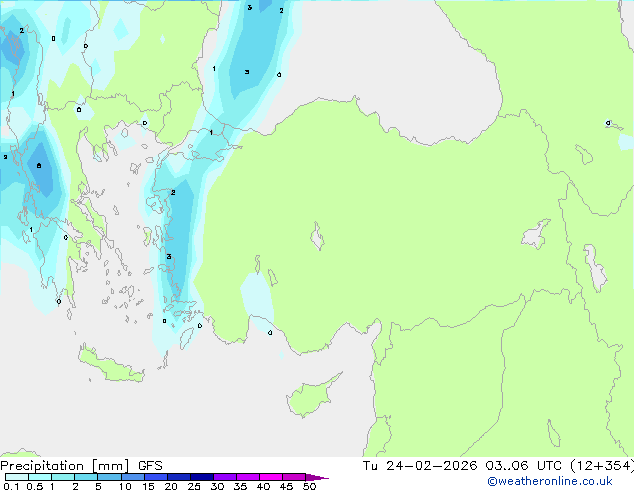Click the 20 mm legend color swatch
The image size is (634, 490).
(x=178, y=477)
